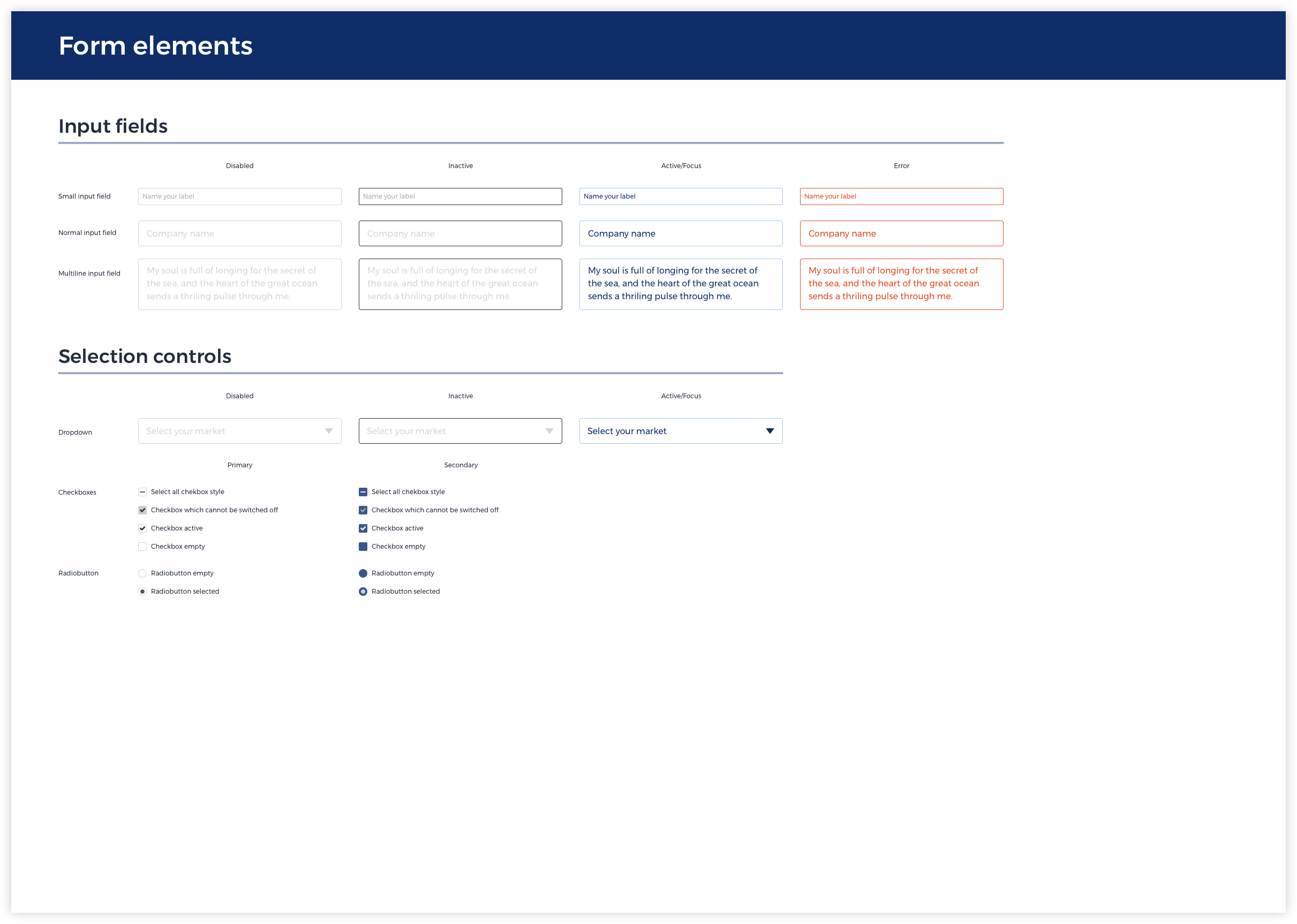The image size is (1297, 924).
Task: Toggle secondary 'Select all chekbox style' checkbox
Action: pos(363,492)
